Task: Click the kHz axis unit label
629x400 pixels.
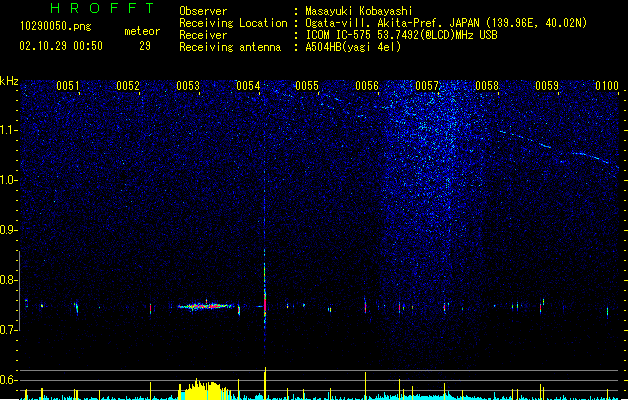Action: click(x=9, y=81)
